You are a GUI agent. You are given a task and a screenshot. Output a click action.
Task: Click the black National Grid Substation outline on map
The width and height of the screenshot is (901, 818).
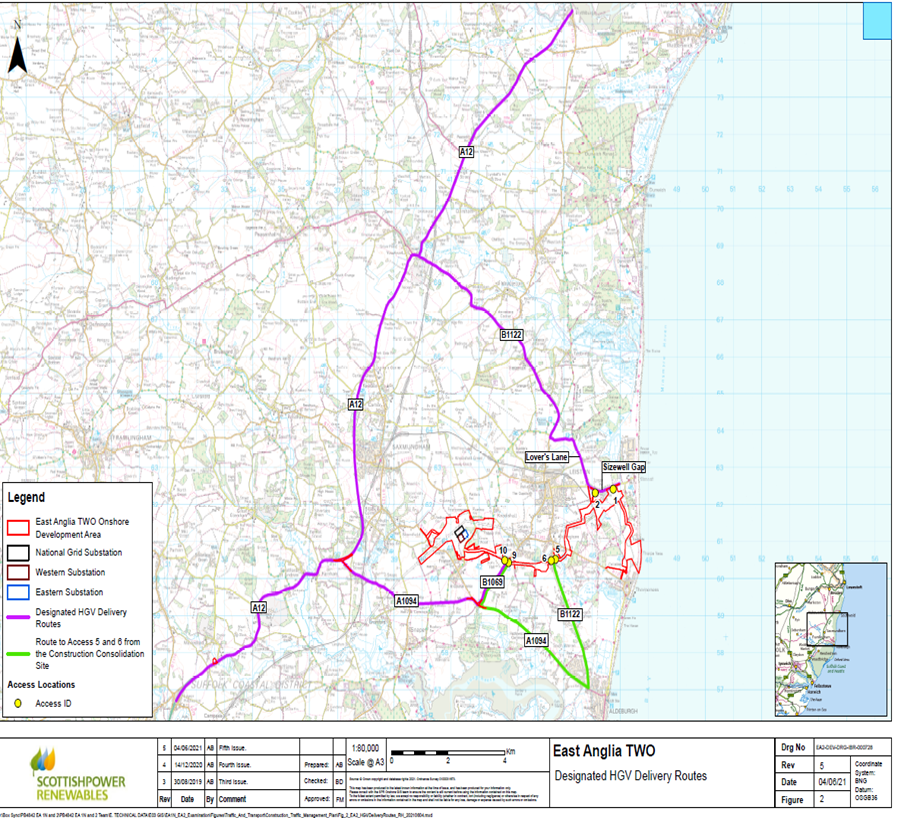[x=461, y=535]
